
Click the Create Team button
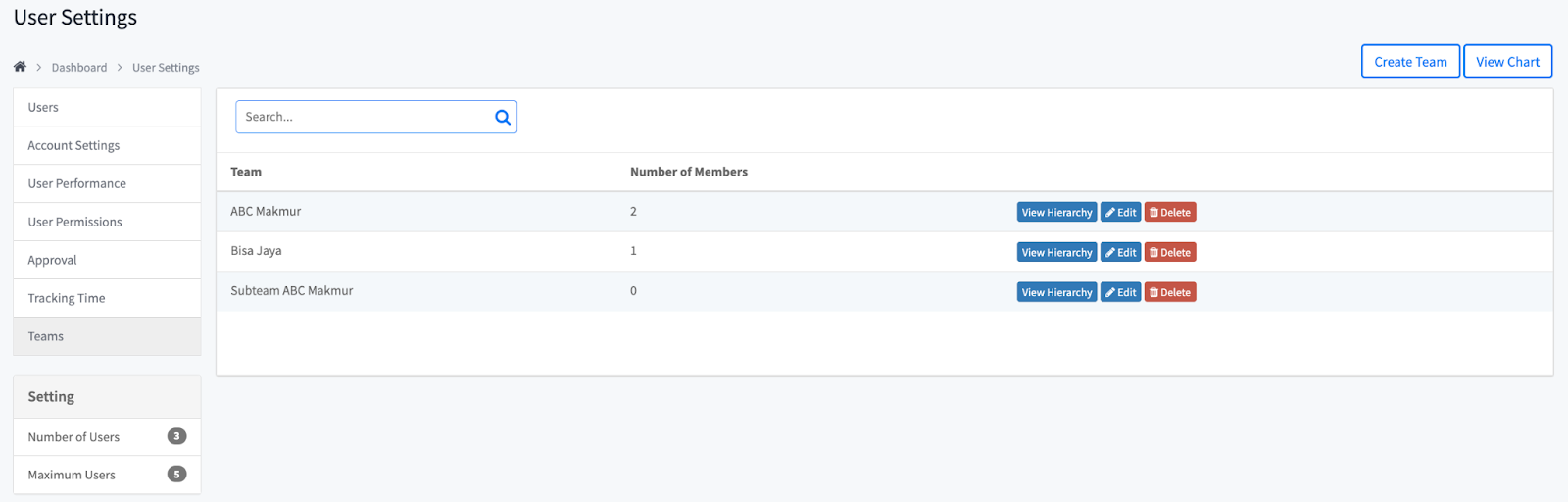click(x=1410, y=62)
